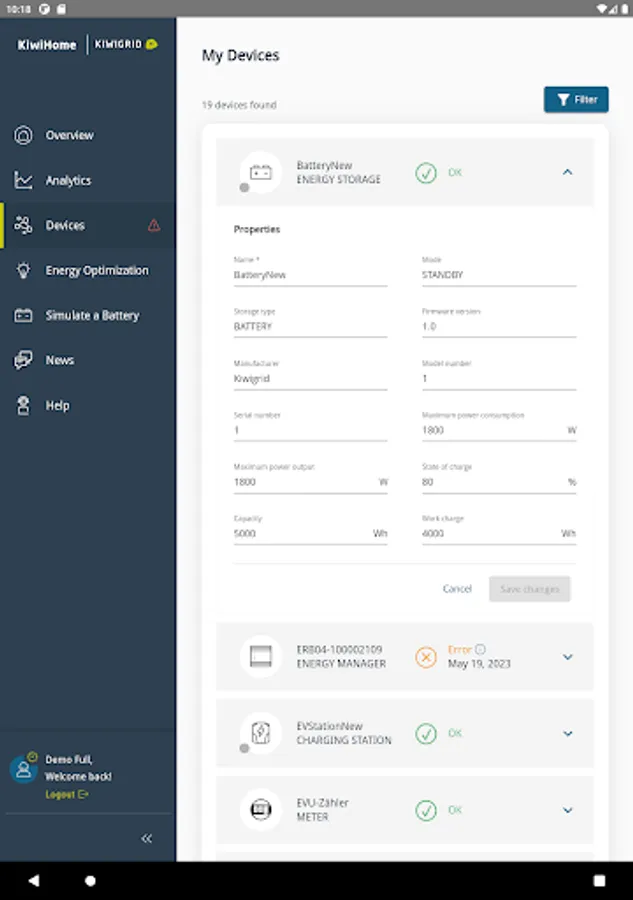633x900 pixels.
Task: Click the info icon beside Error
Action: click(480, 649)
